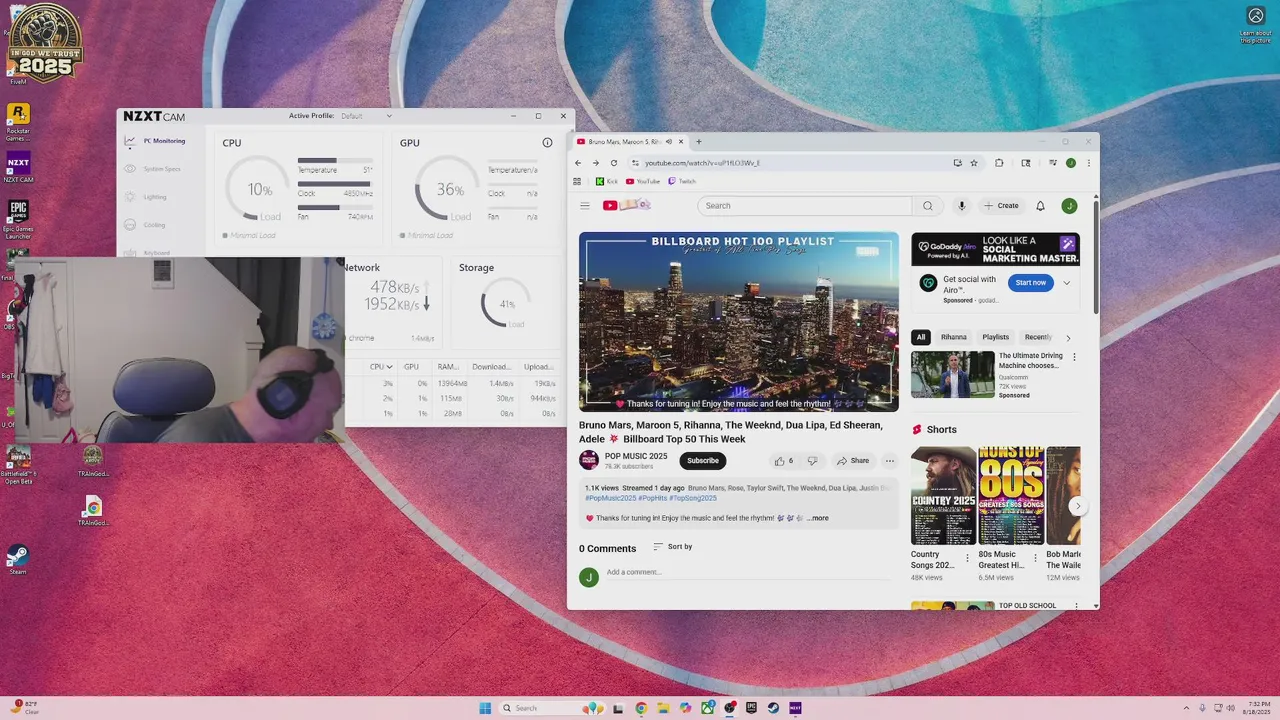
Task: Subscribe to POP MUSIC 2025
Action: [703, 461]
